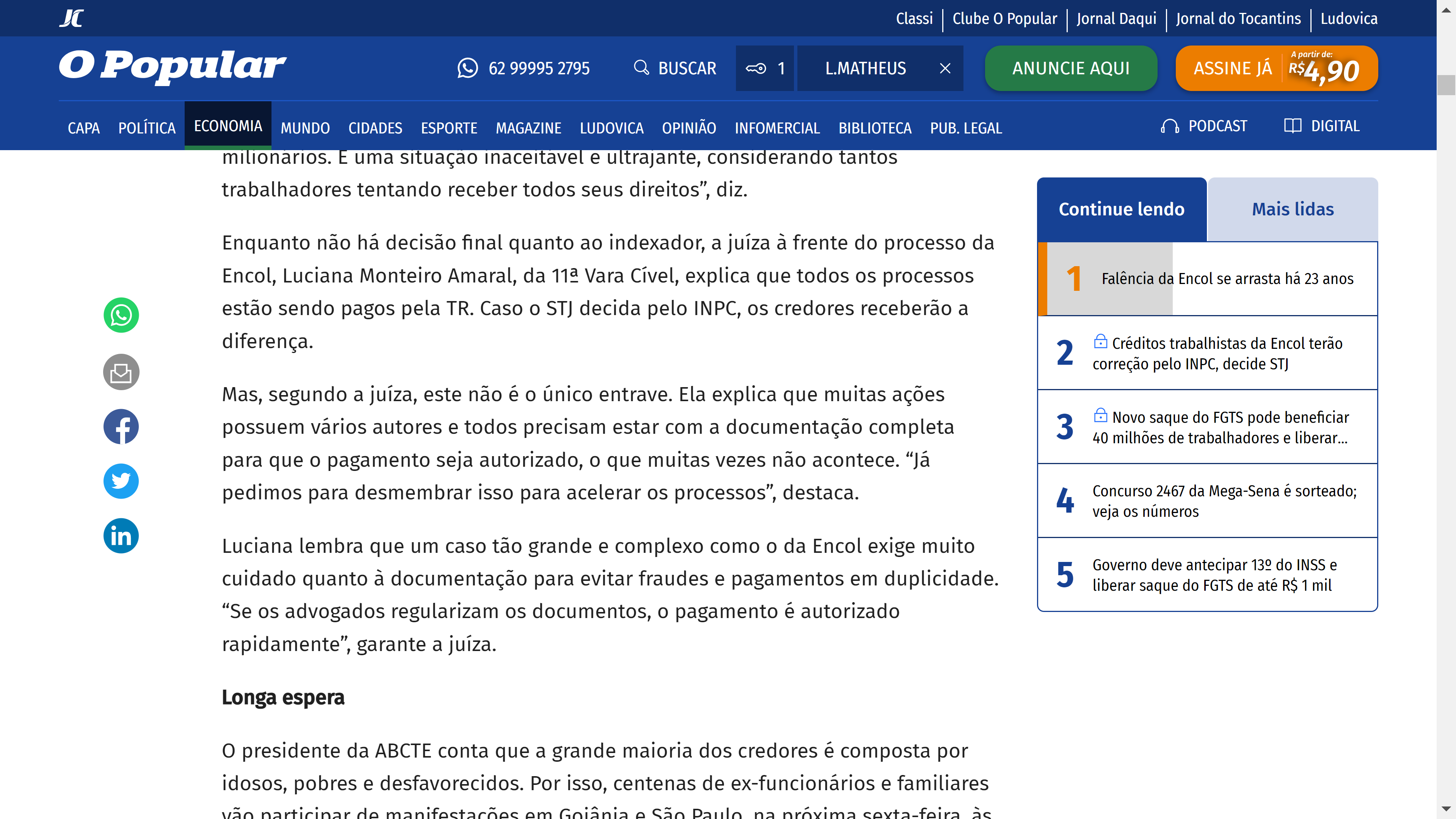Close the L.MATHEUS user session X
The image size is (1456, 819).
945,68
